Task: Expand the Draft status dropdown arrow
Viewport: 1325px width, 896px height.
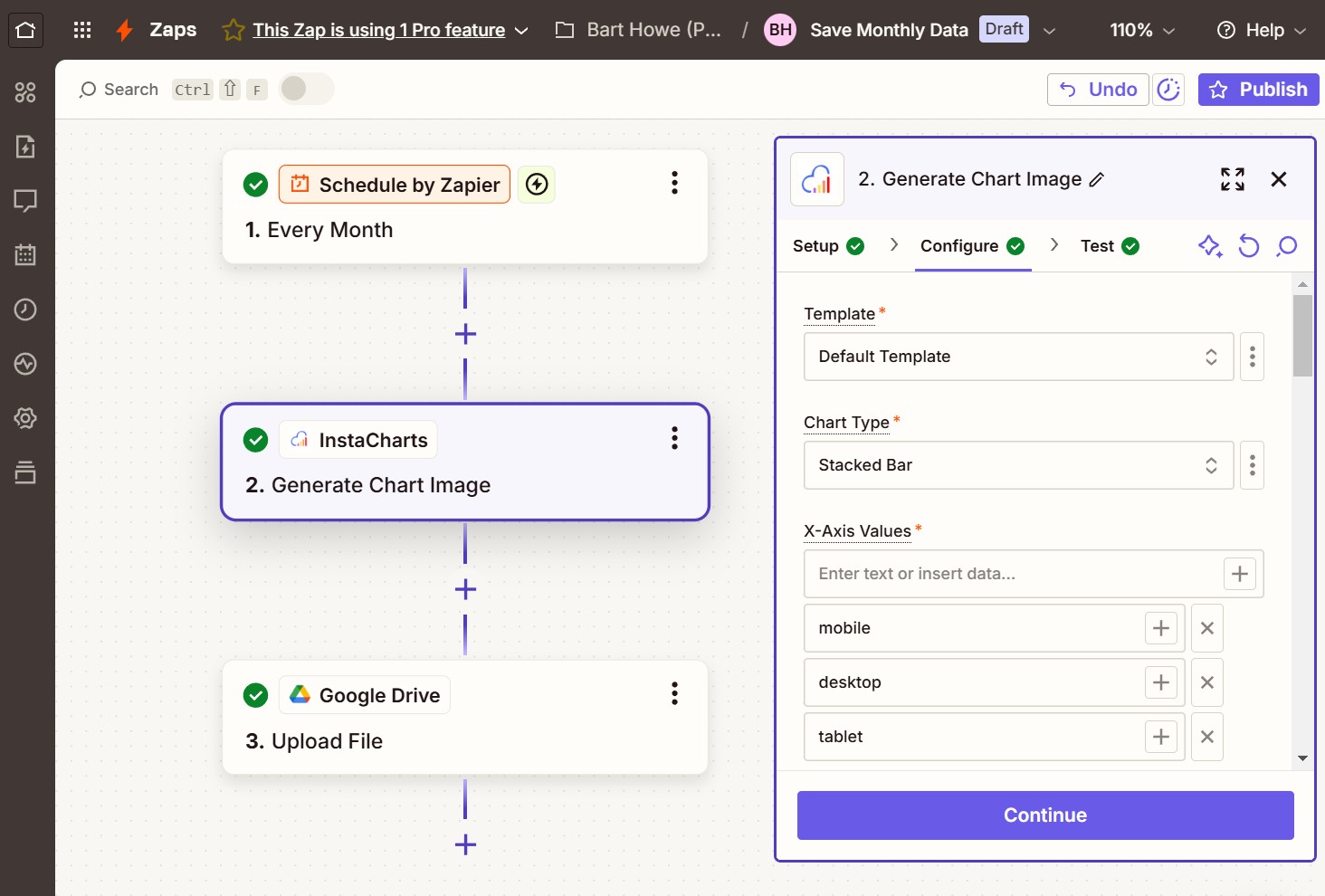Action: 1049,31
